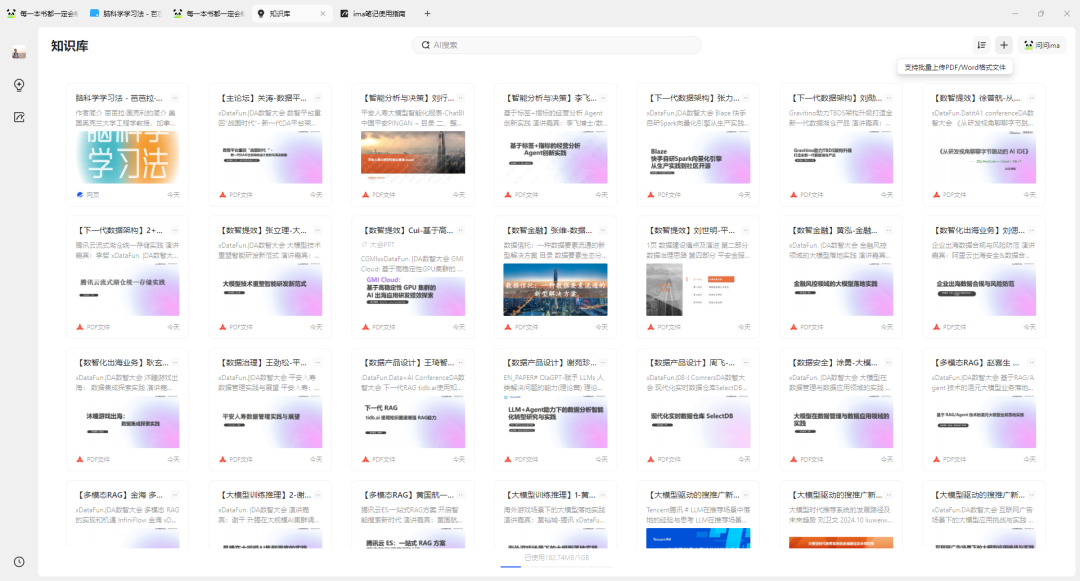Open the city skyline thumbnail on 【智能分析与决策】刘行 card

pyautogui.click(x=413, y=152)
